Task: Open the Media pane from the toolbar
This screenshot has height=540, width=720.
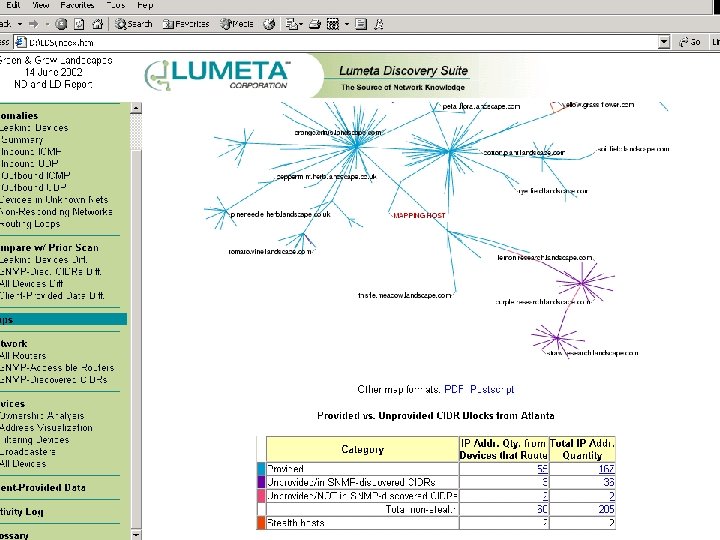Action: (x=237, y=24)
